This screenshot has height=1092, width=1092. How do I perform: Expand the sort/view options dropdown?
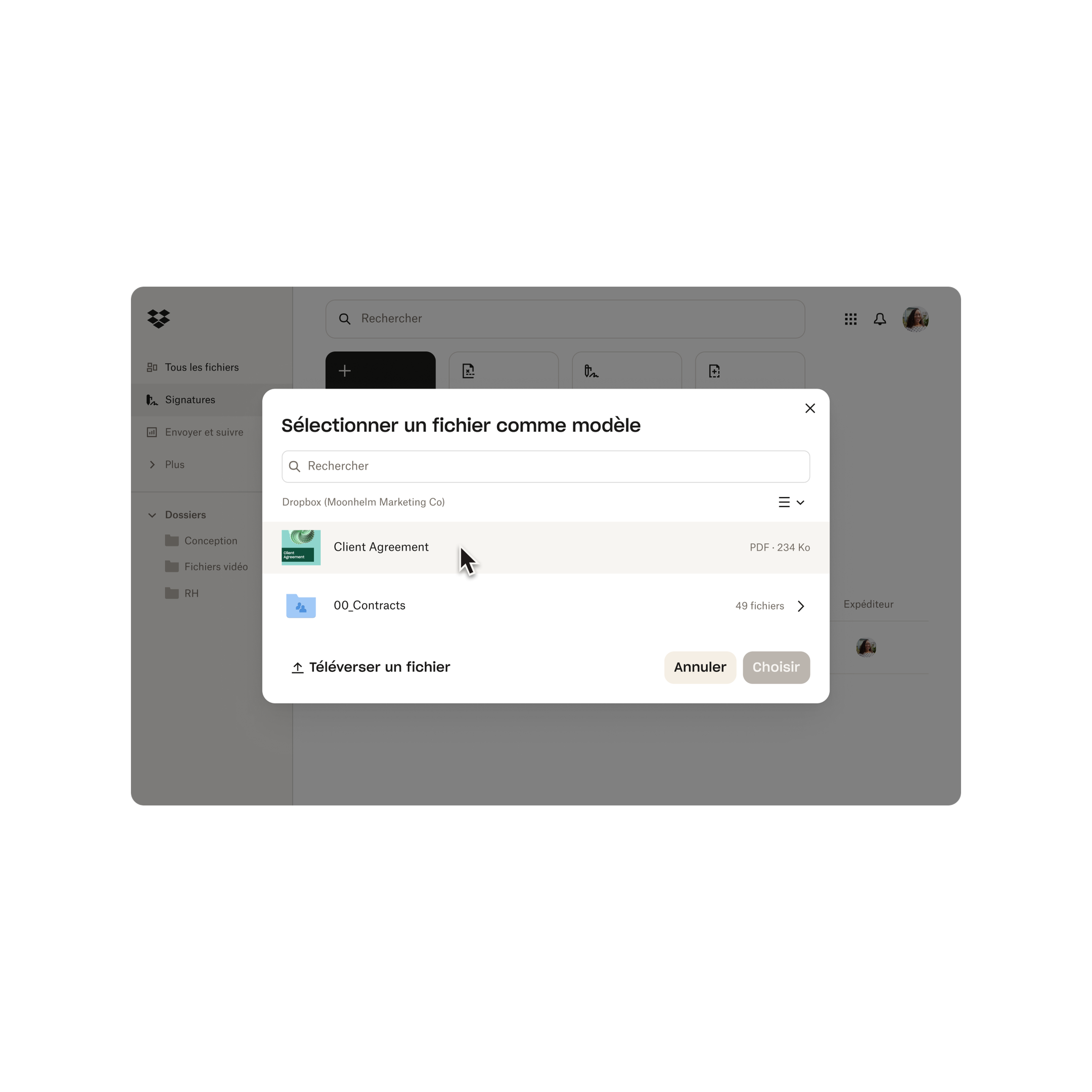pyautogui.click(x=791, y=501)
